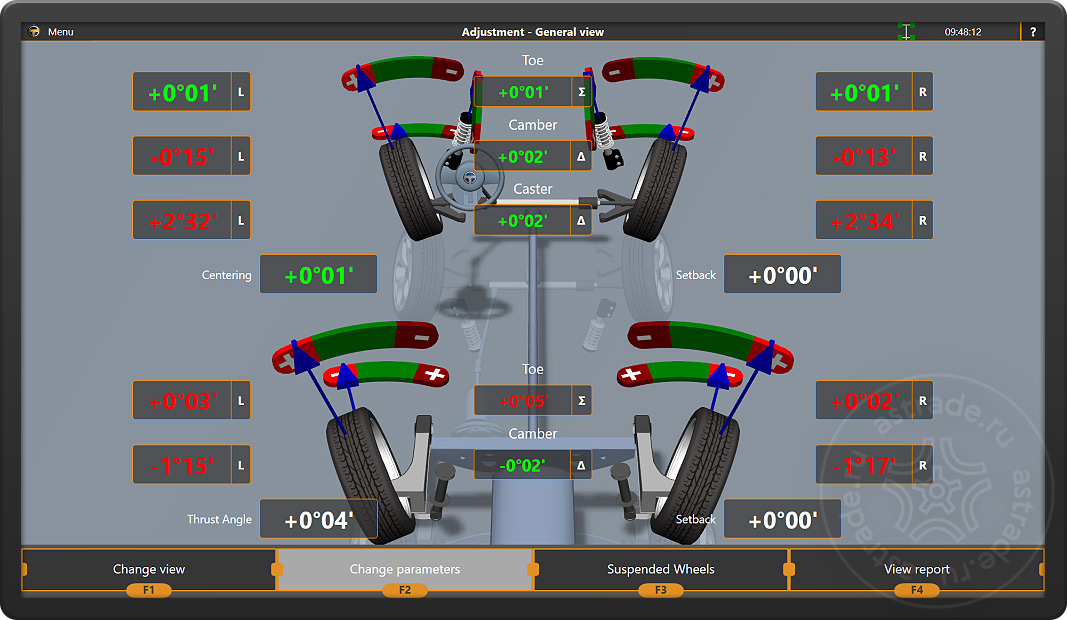This screenshot has width=1067, height=620.
Task: Select the rear left camber L indicator
Action: click(x=241, y=466)
